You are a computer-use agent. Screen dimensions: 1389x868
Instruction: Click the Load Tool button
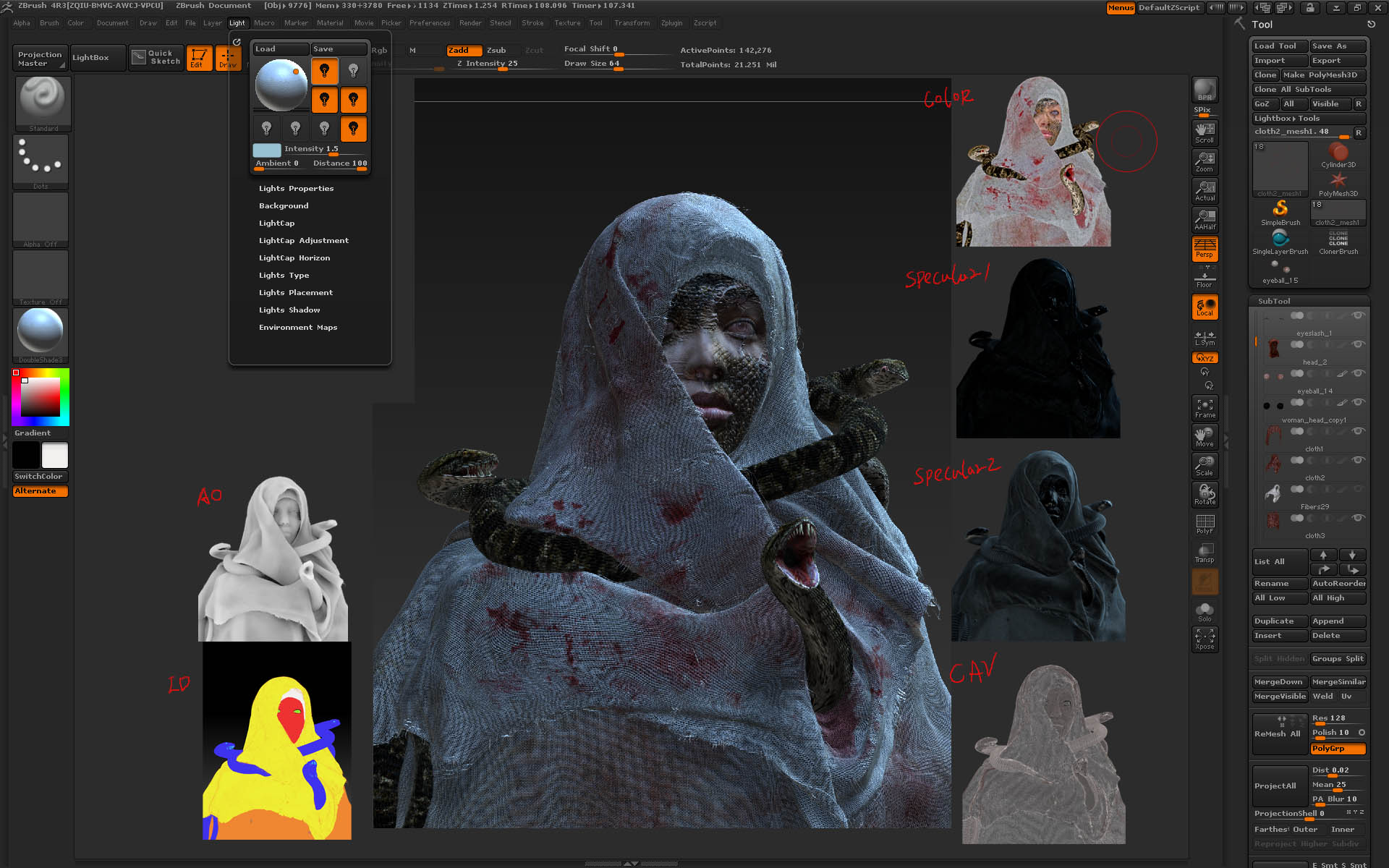(1280, 46)
